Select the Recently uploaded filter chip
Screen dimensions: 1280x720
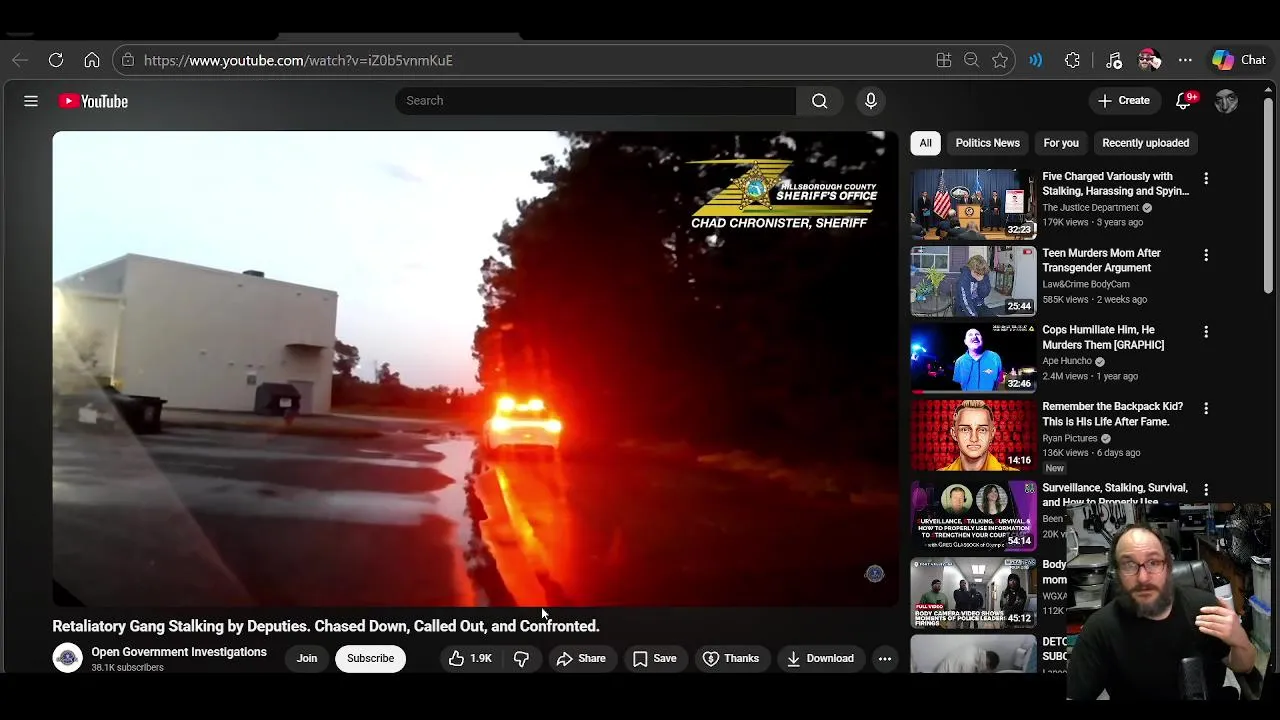tap(1145, 143)
